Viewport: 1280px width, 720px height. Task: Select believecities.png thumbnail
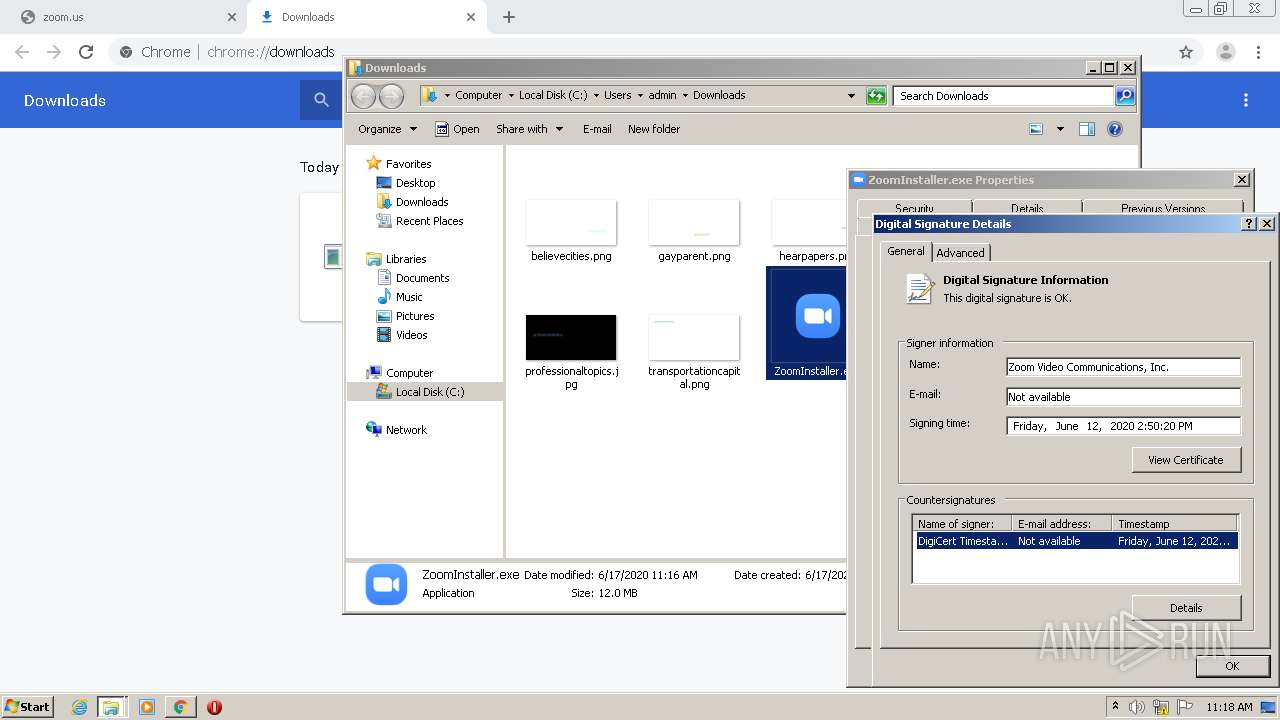571,223
